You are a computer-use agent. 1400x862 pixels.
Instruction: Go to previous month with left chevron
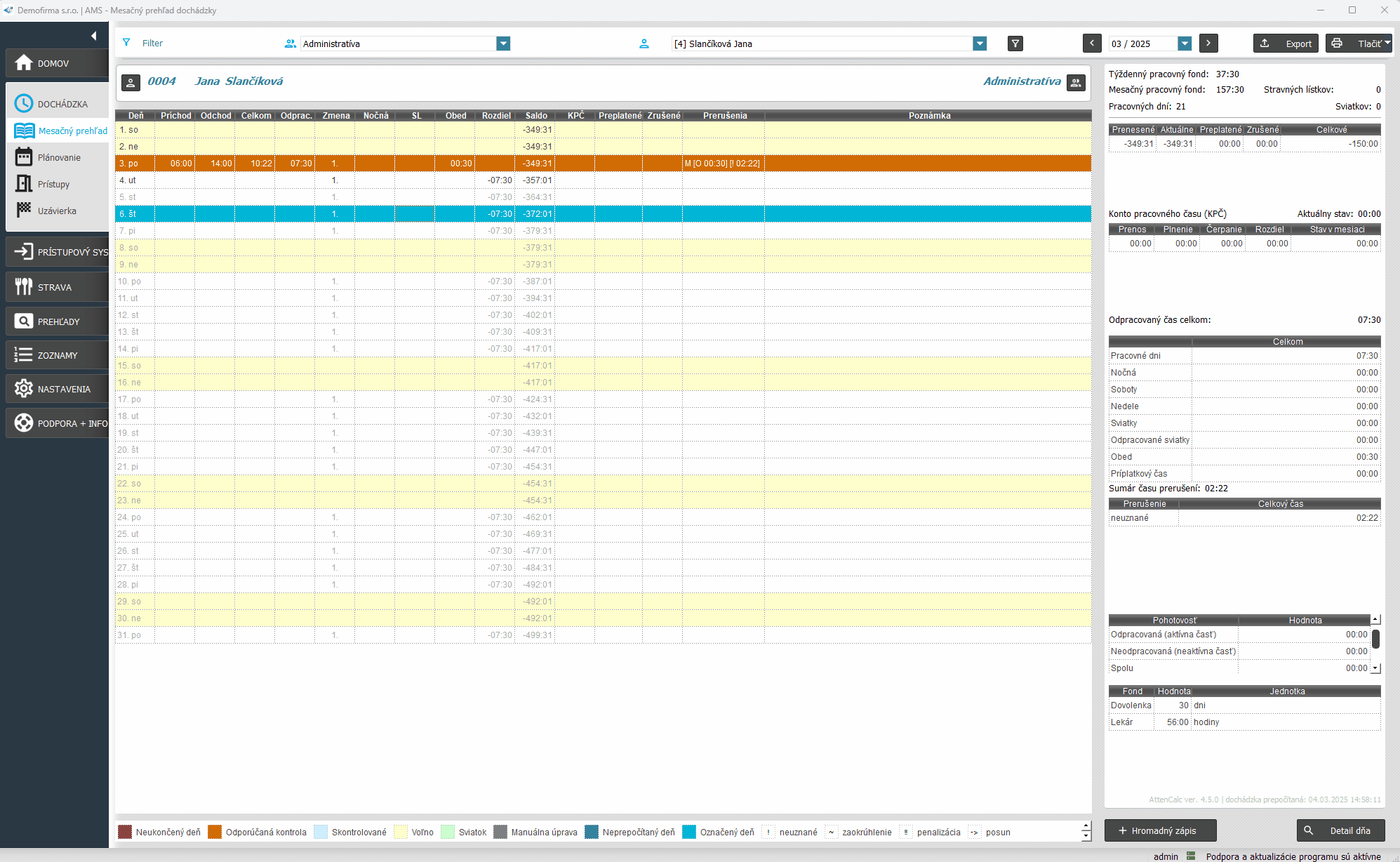click(1091, 44)
